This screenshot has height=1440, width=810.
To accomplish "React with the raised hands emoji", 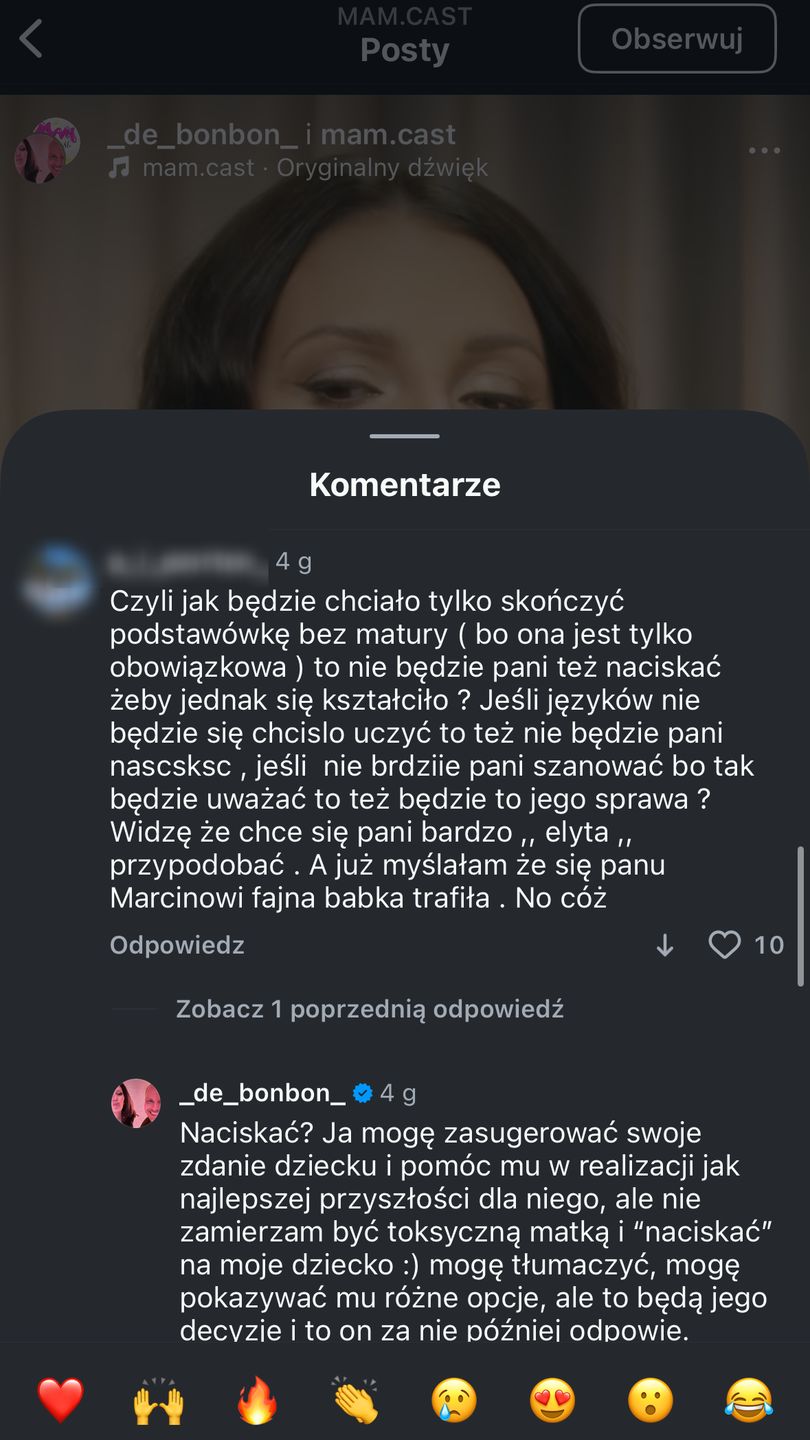I will tap(158, 1400).
